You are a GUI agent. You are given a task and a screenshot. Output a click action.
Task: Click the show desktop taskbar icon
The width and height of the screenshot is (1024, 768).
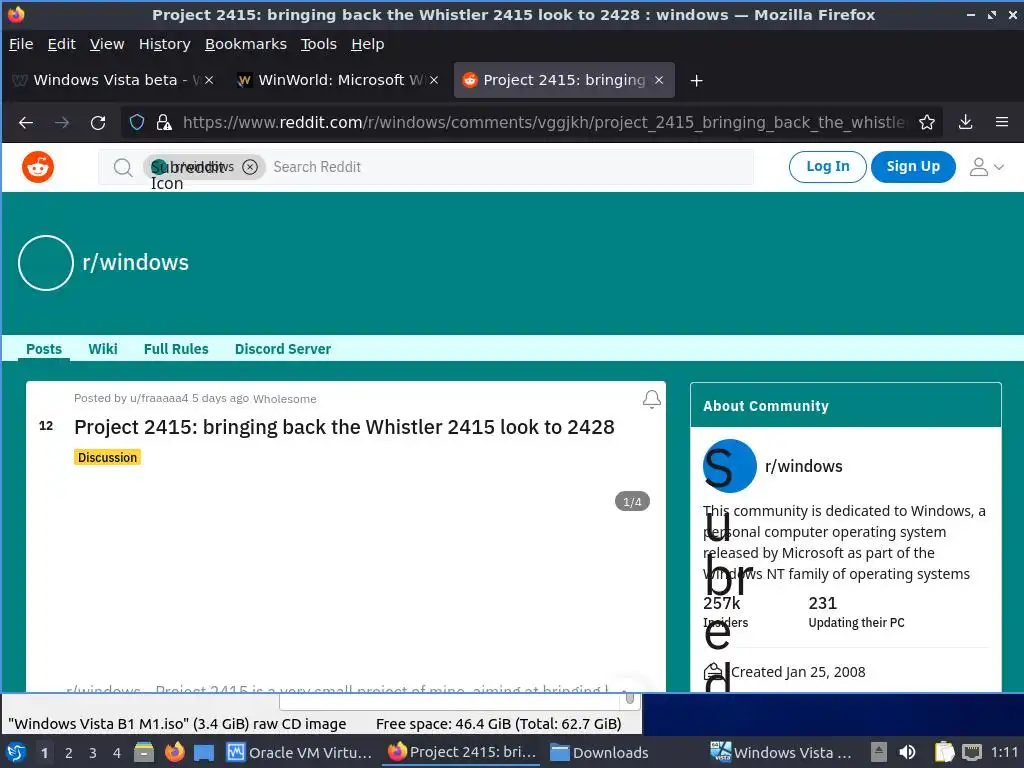click(204, 752)
